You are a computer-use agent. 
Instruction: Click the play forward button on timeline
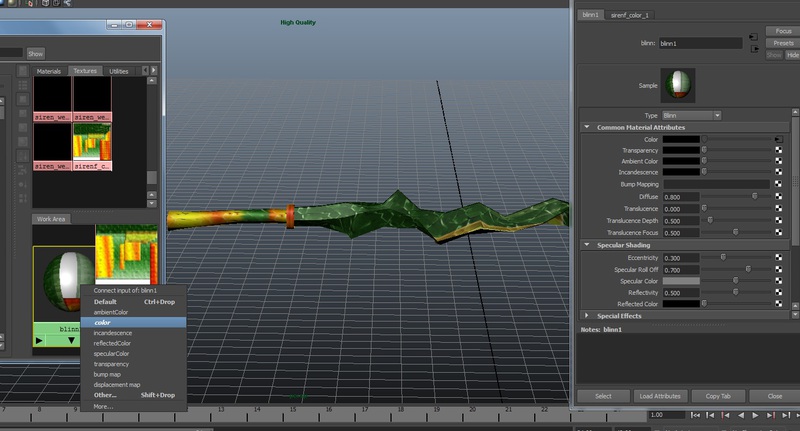click(755, 416)
